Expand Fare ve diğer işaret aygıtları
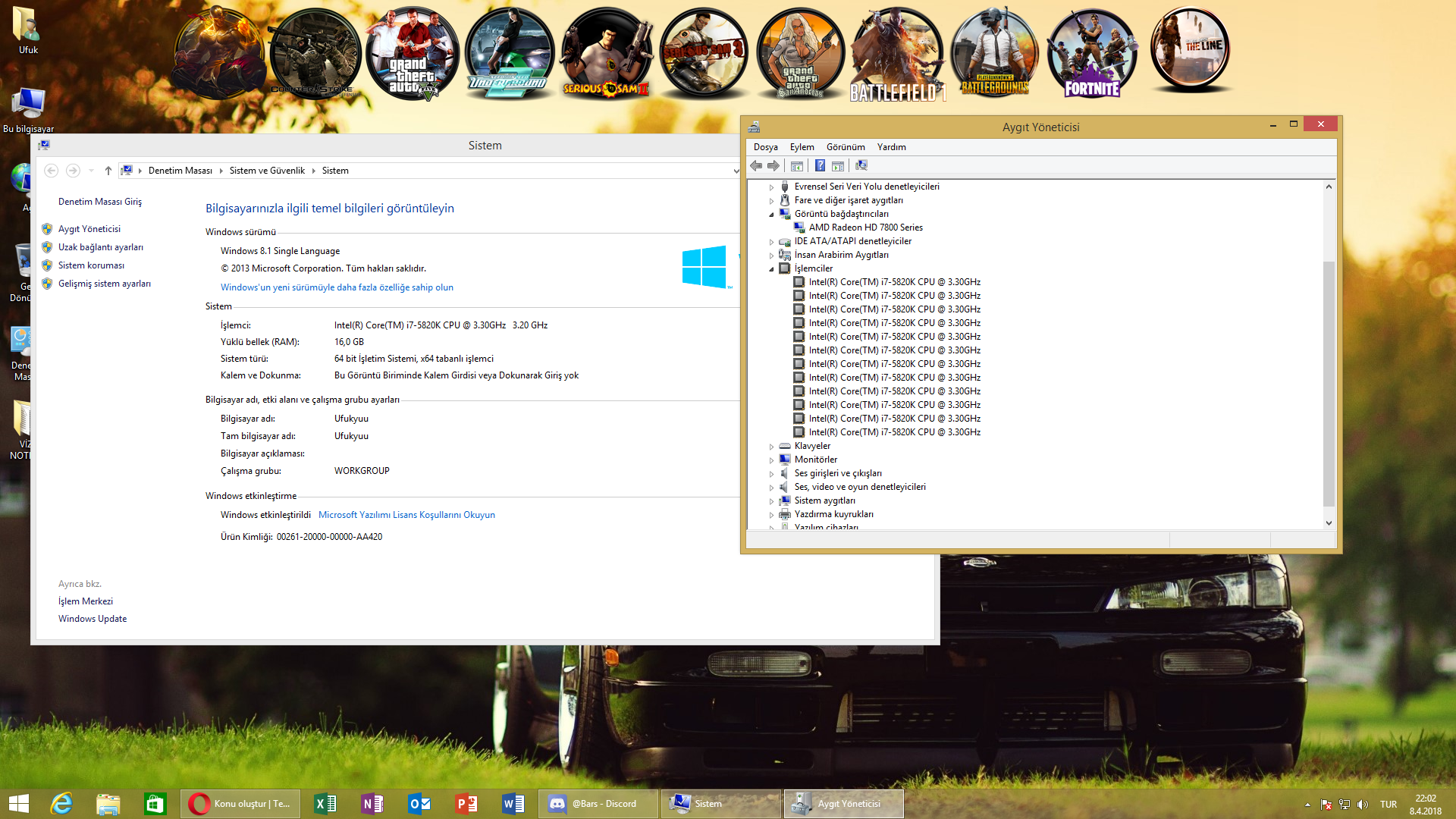The image size is (1456, 819). pos(771,200)
